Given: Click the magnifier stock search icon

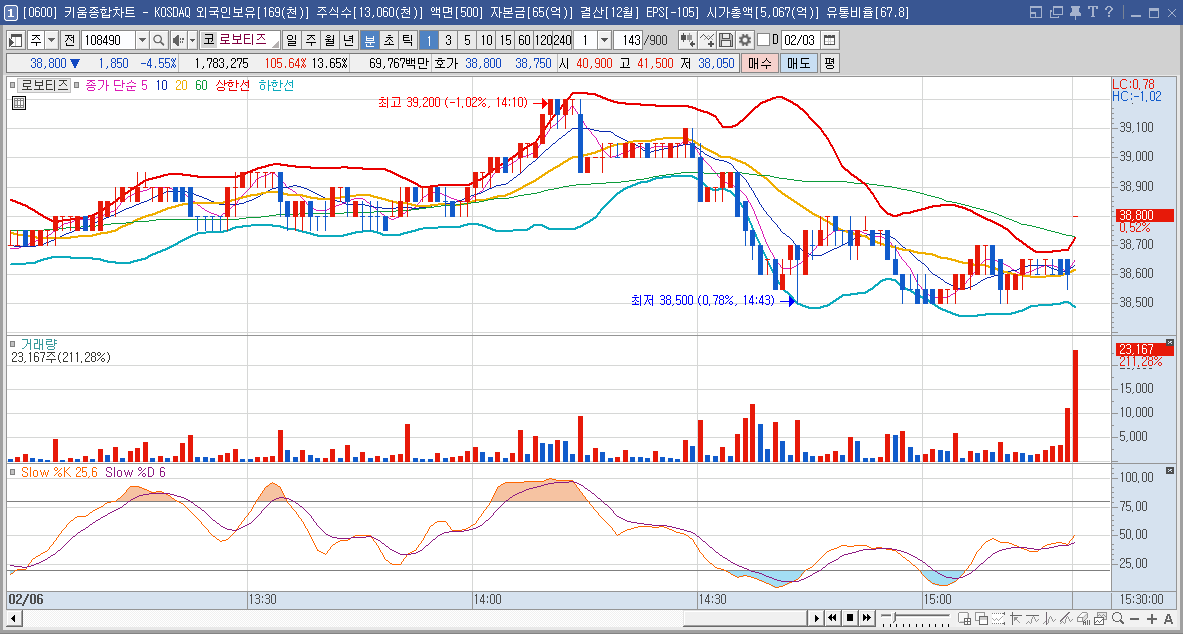Looking at the screenshot, I should coord(158,40).
